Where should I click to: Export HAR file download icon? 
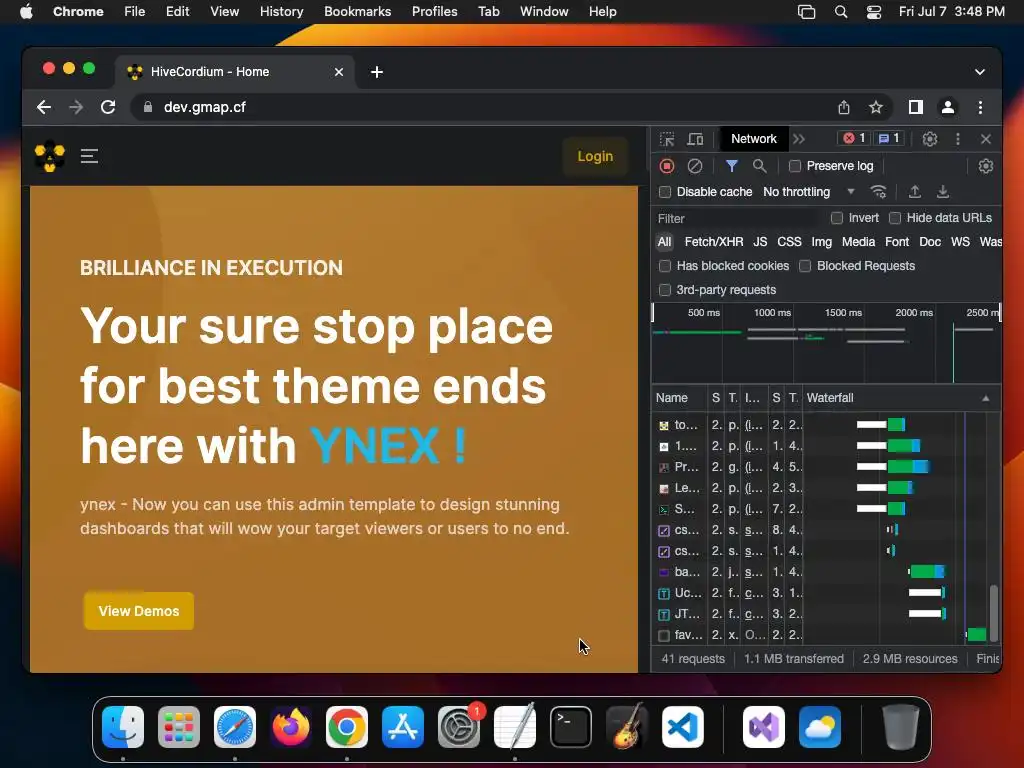tap(943, 191)
